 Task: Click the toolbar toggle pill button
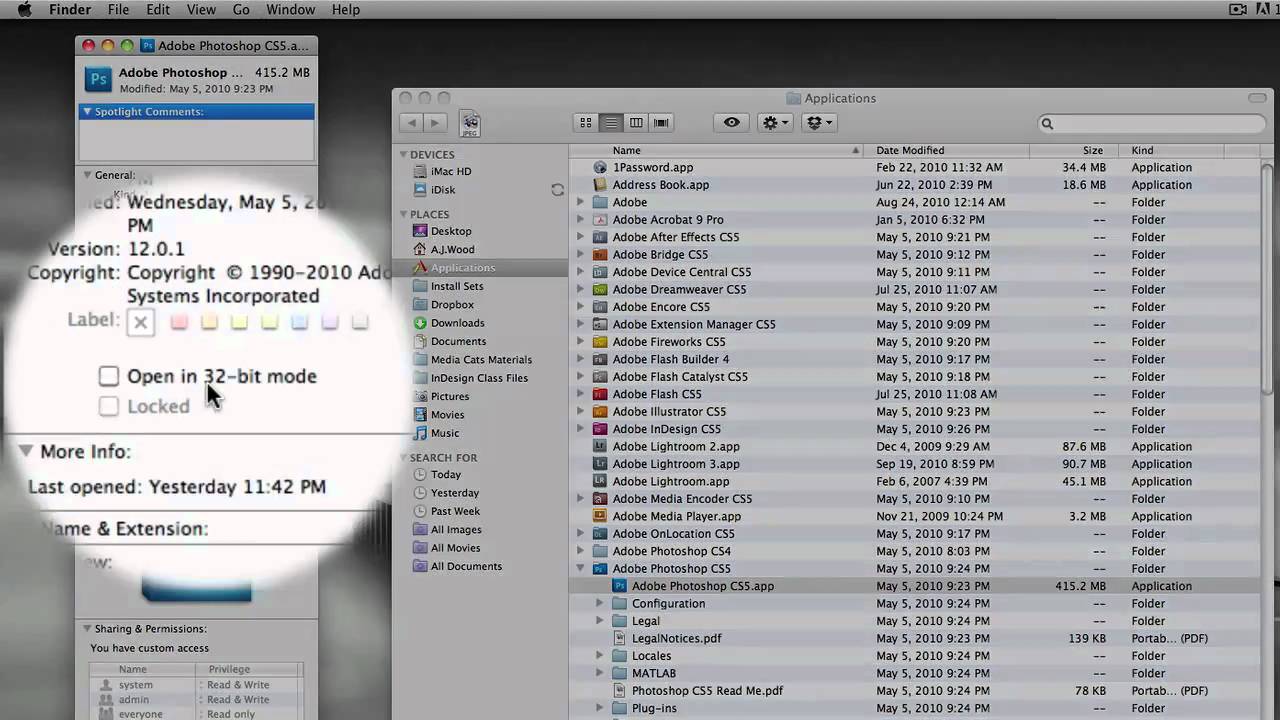[x=1257, y=98]
